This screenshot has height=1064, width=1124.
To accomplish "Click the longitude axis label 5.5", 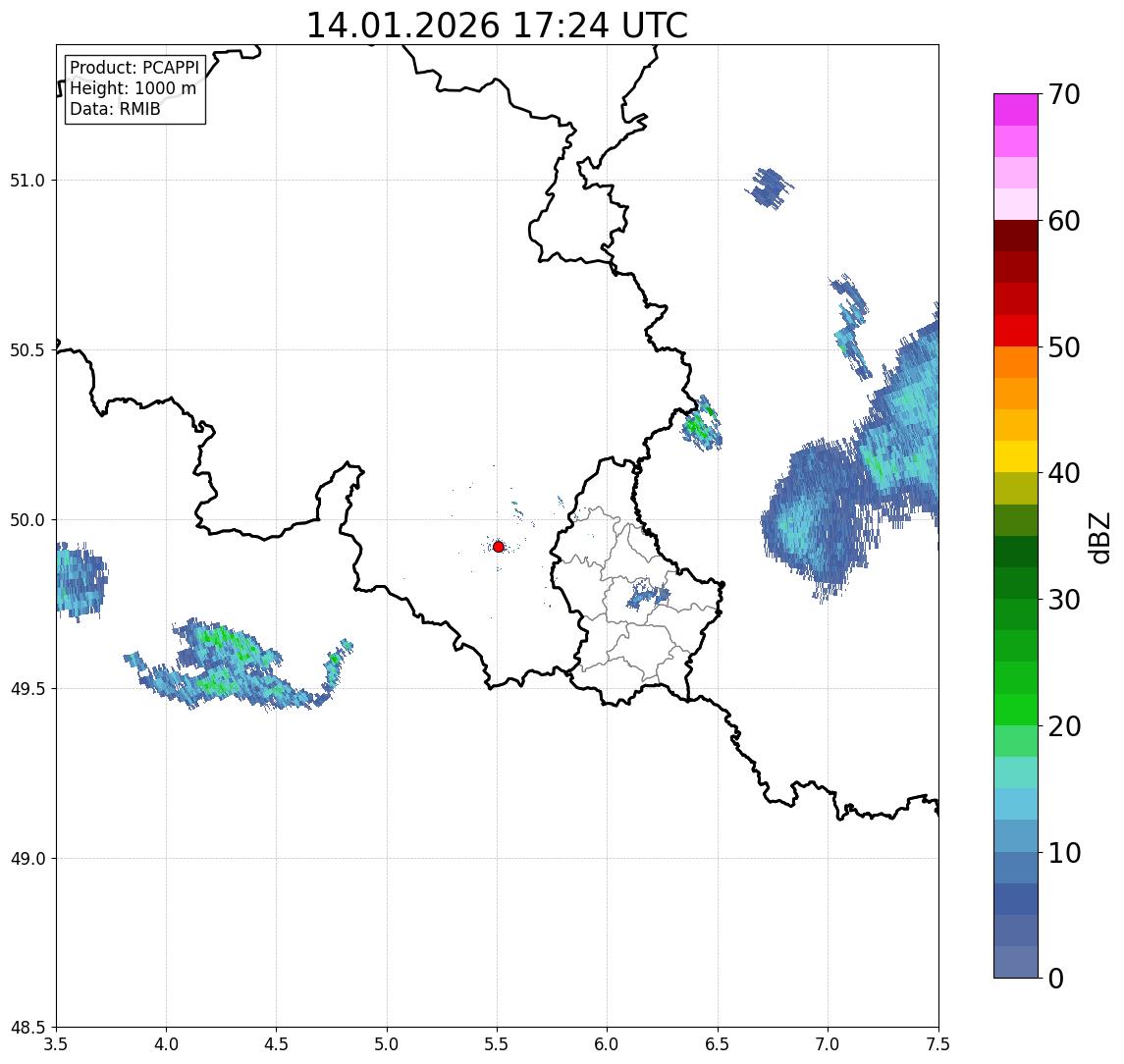I will [497, 1044].
